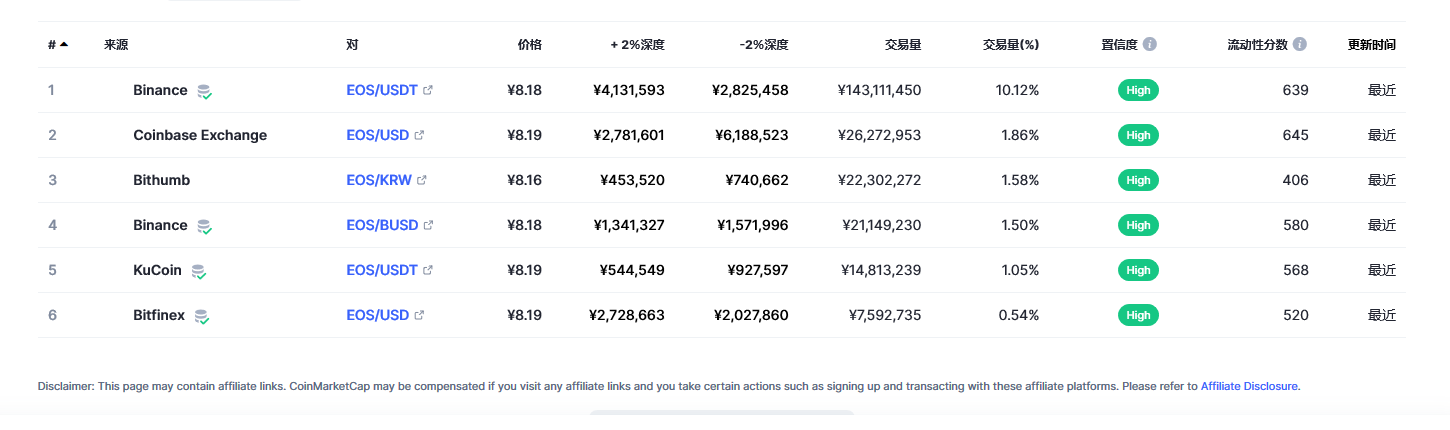Click external link icon beside Coinbase EOS/USD
Screen dimensions: 1450x430
click(419, 135)
